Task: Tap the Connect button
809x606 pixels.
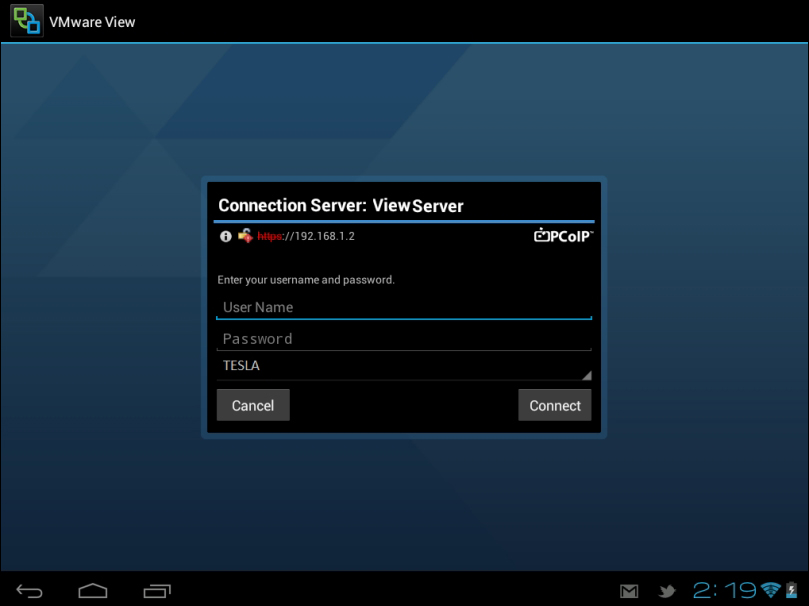Action: 555,405
